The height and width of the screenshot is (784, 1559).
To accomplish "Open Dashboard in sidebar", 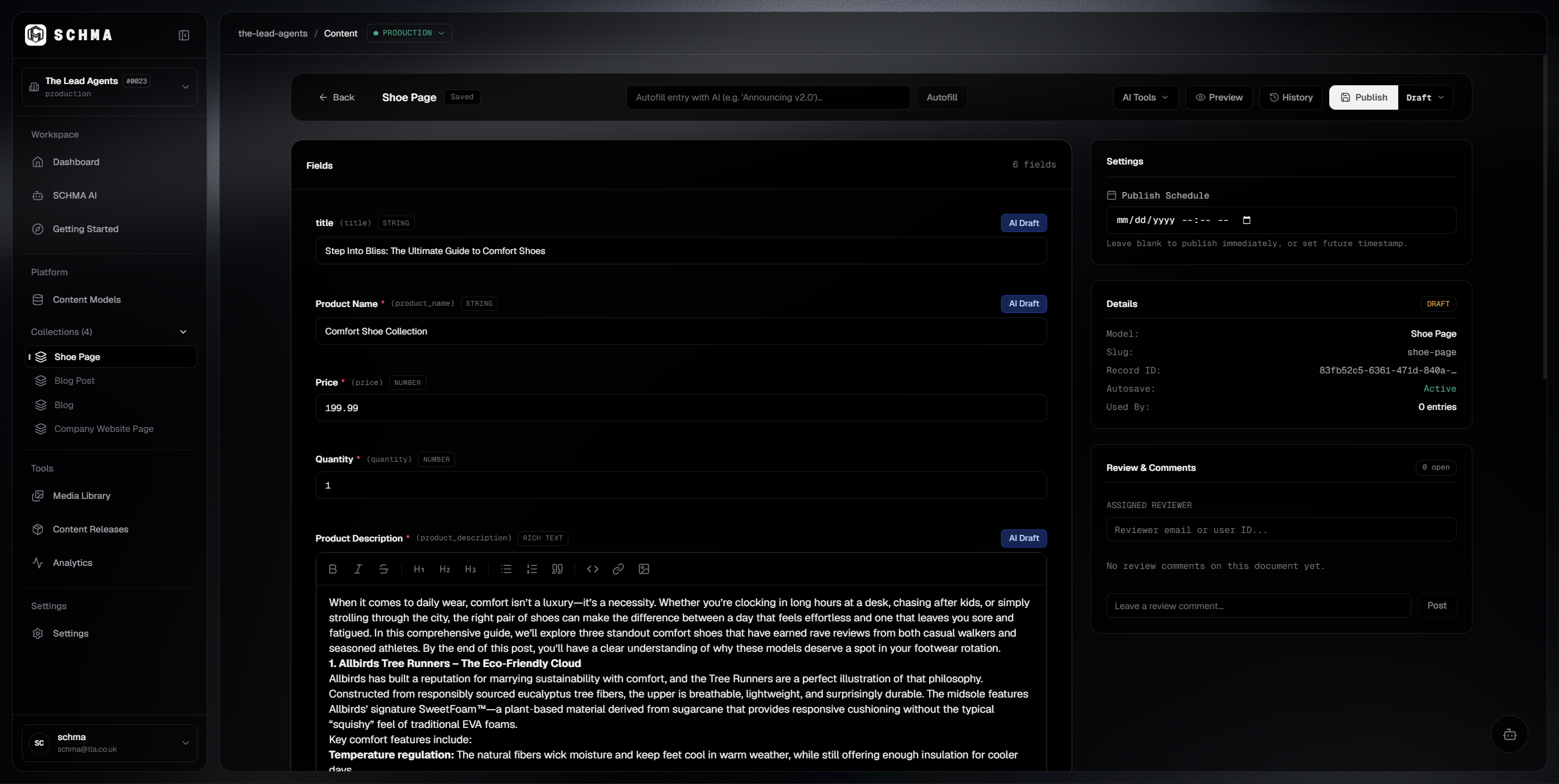I will [x=110, y=162].
